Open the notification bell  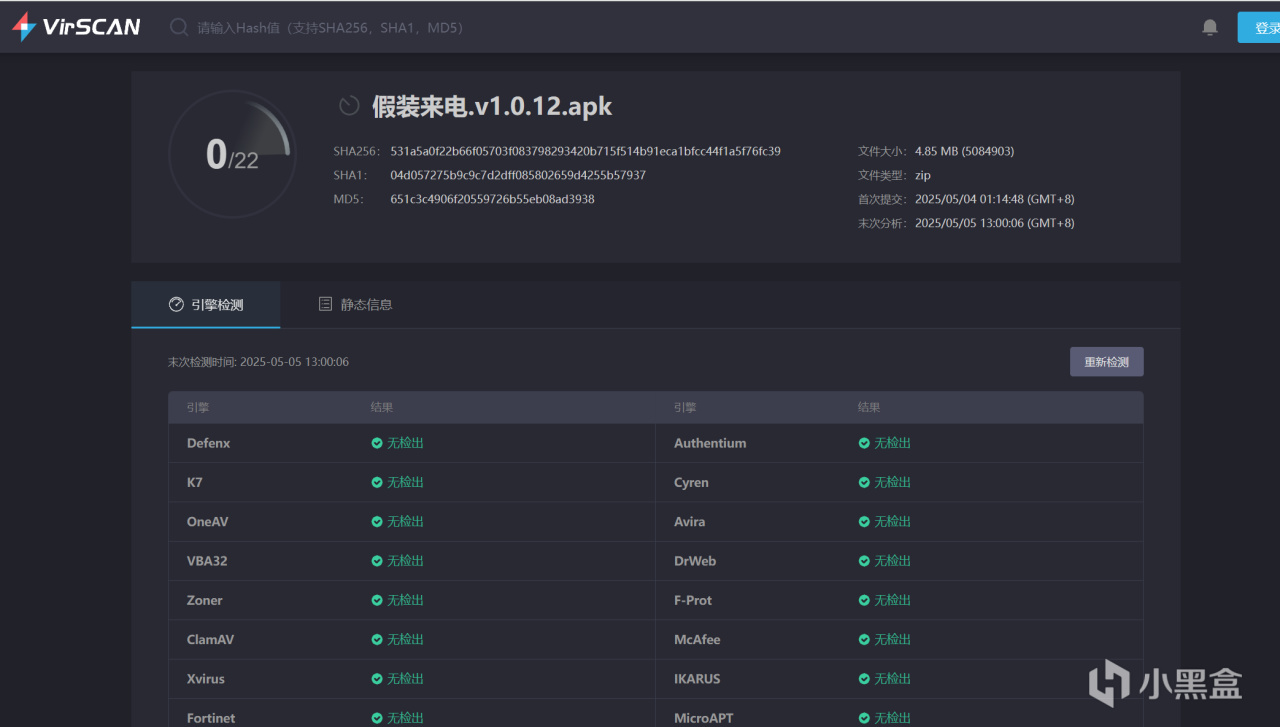pos(1210,28)
